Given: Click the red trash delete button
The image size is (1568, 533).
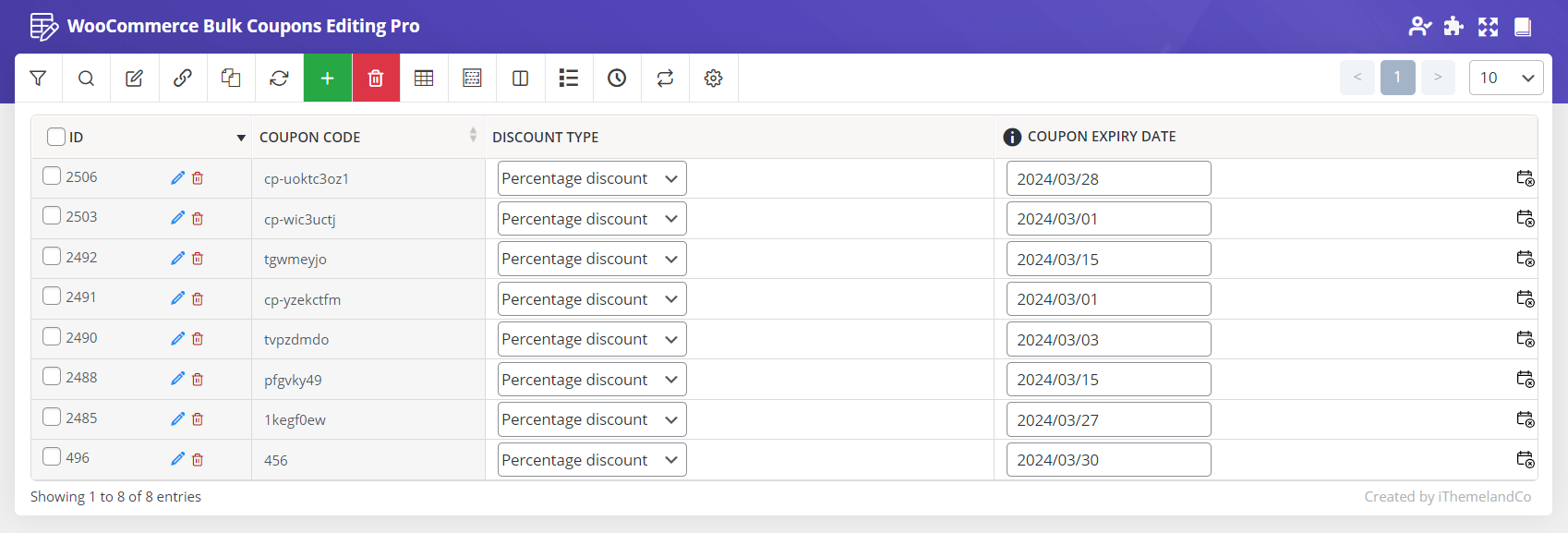Looking at the screenshot, I should pyautogui.click(x=376, y=79).
